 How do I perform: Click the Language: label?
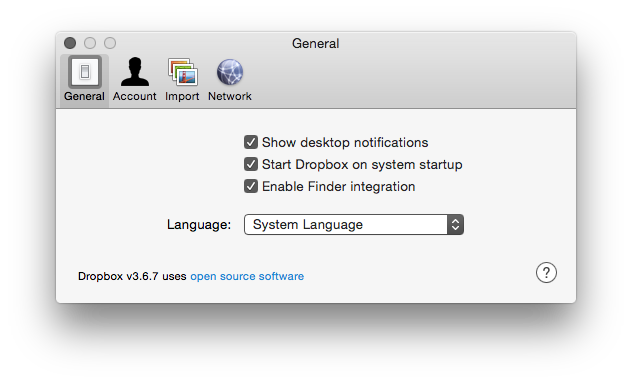(x=199, y=225)
